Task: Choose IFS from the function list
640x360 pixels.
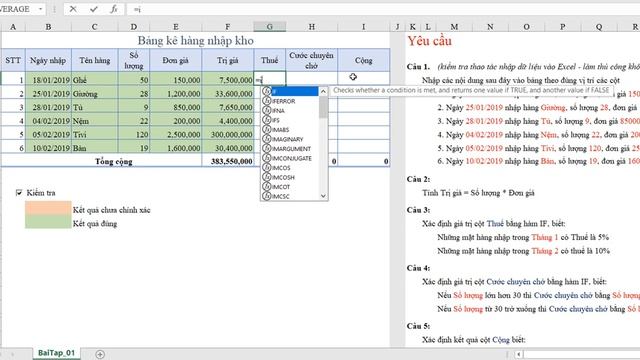Action: point(290,120)
